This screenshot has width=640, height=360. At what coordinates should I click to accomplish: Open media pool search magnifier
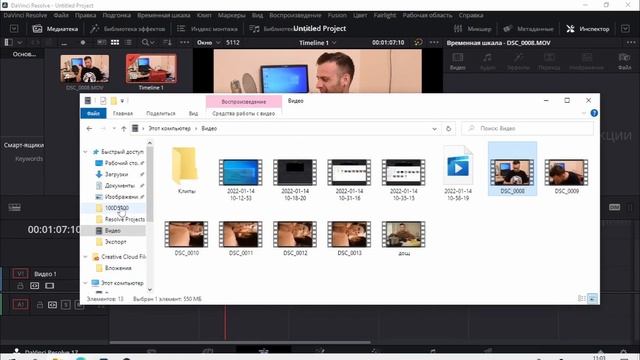click(145, 42)
